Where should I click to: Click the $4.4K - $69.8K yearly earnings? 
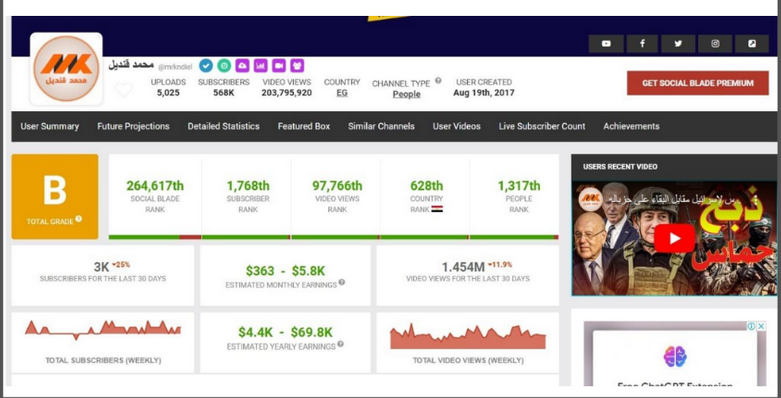click(x=285, y=332)
